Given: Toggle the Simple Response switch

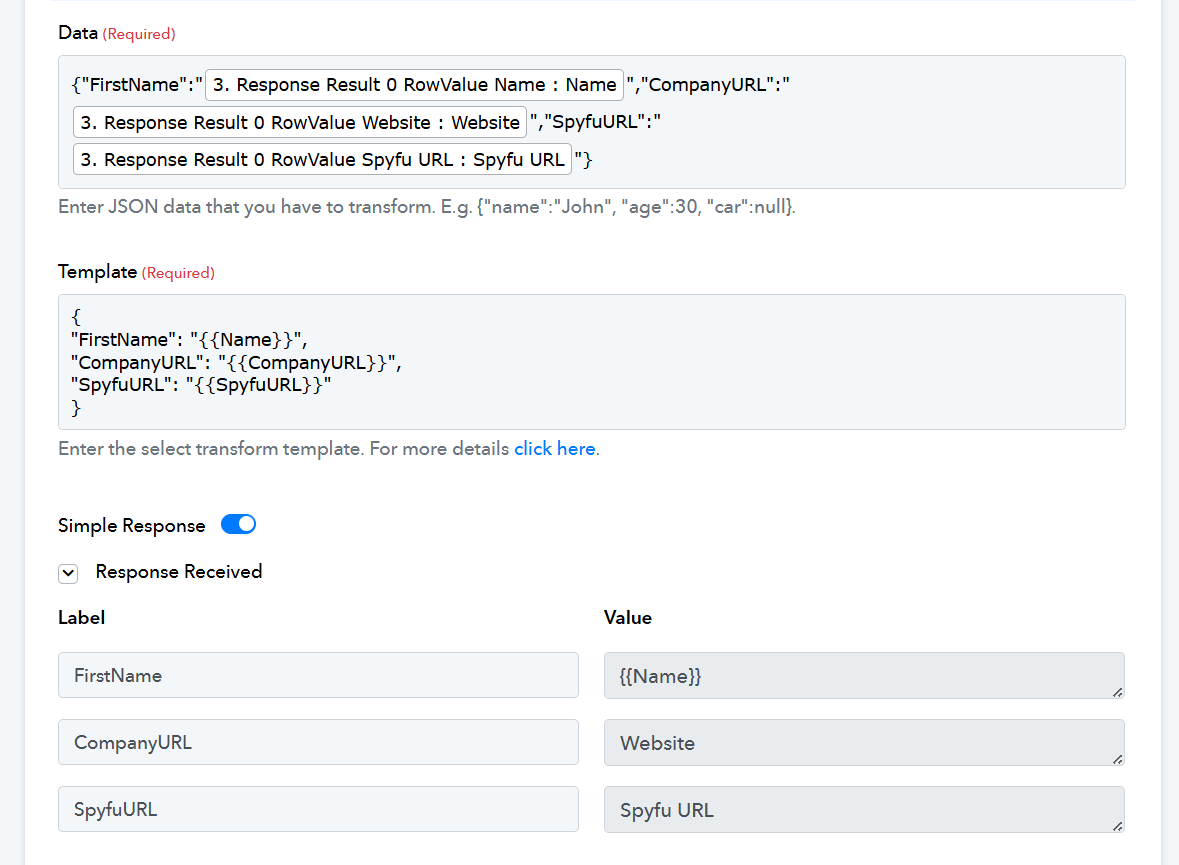Looking at the screenshot, I should click(239, 525).
